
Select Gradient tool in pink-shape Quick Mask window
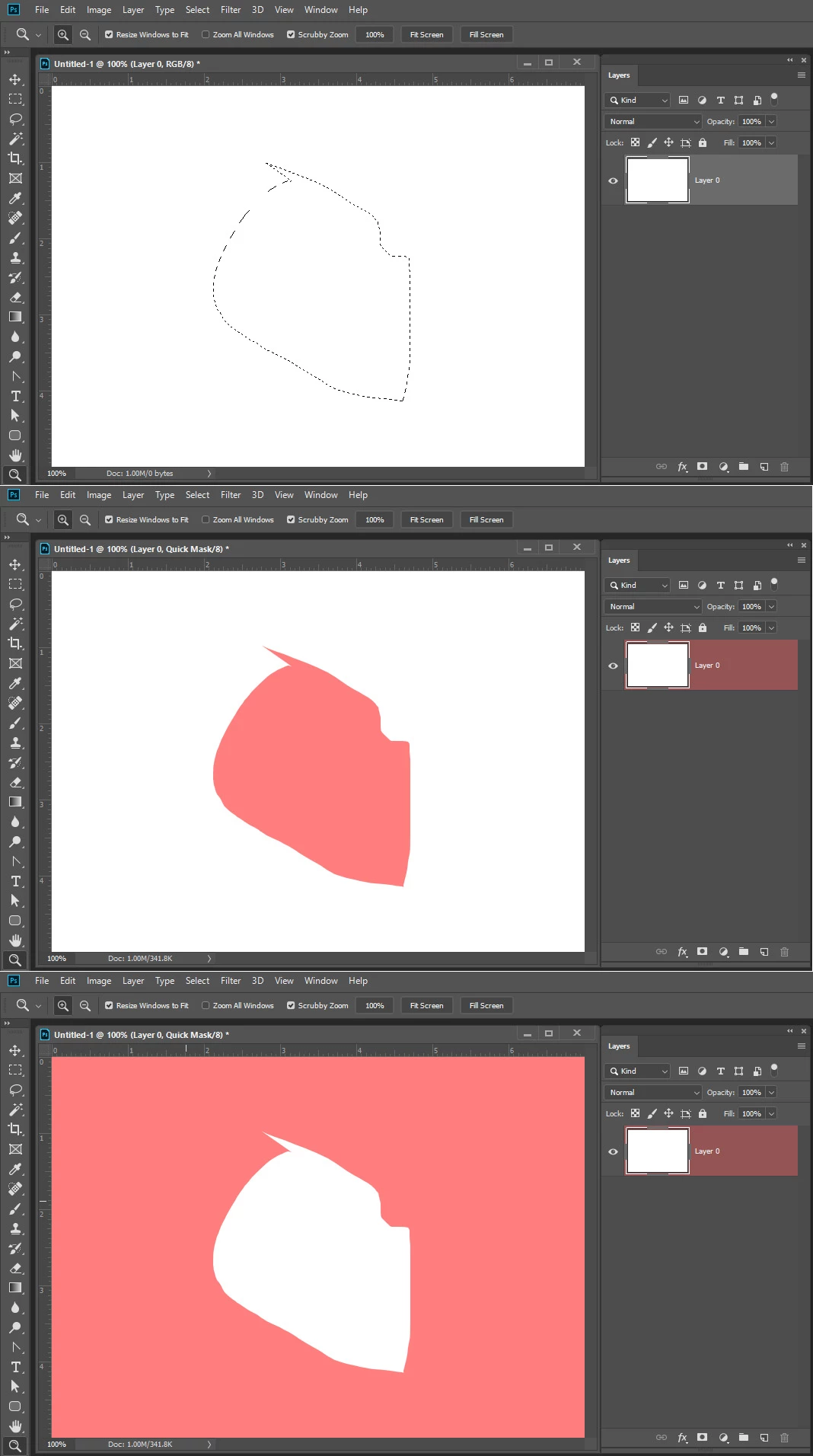click(15, 802)
